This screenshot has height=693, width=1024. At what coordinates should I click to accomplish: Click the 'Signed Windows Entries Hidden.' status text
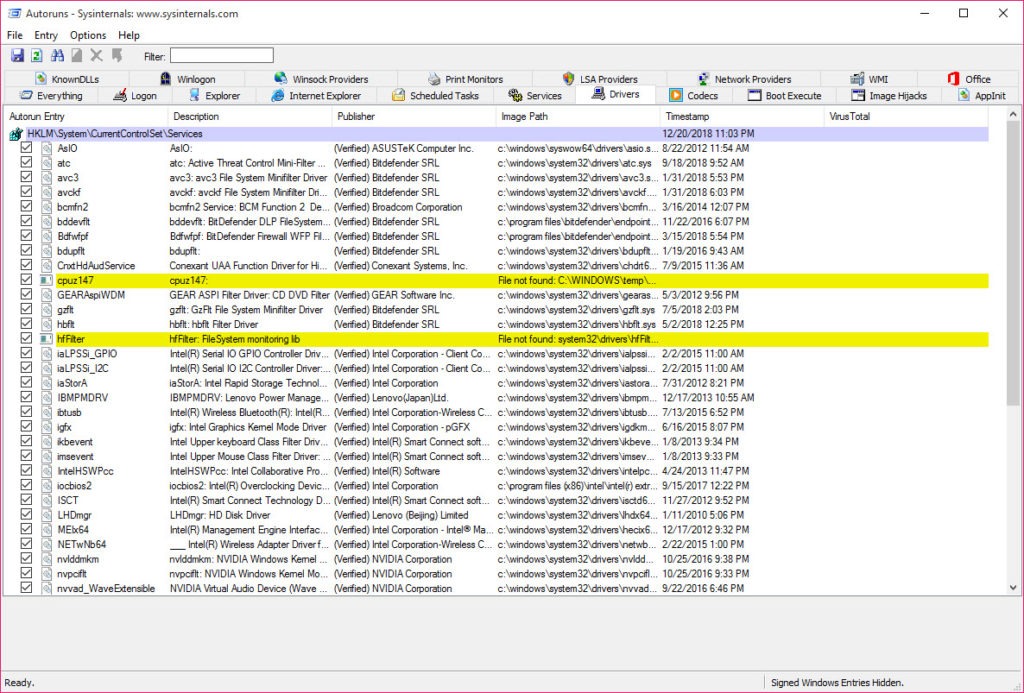[837, 683]
